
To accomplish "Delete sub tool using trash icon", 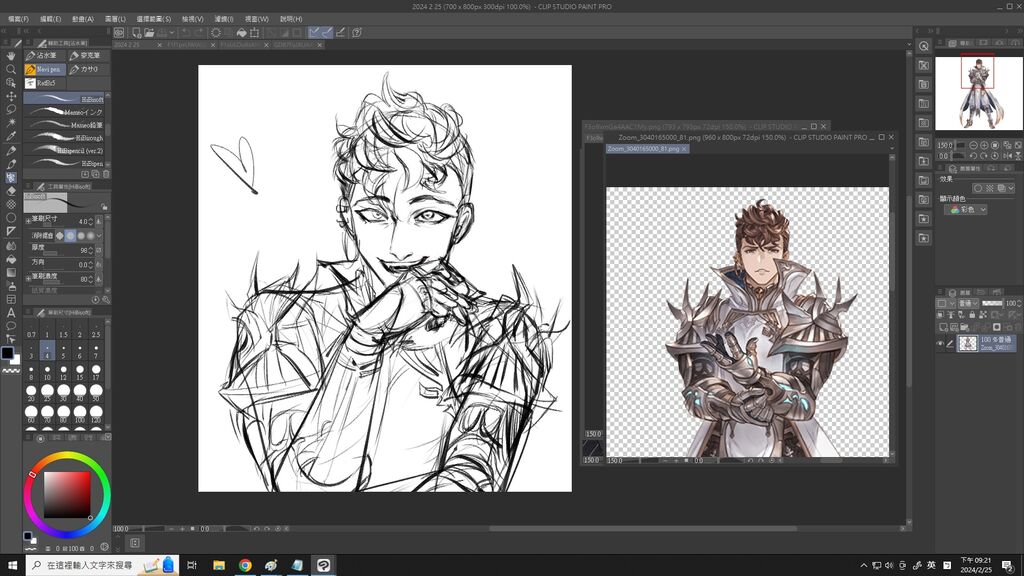I will pos(106,174).
